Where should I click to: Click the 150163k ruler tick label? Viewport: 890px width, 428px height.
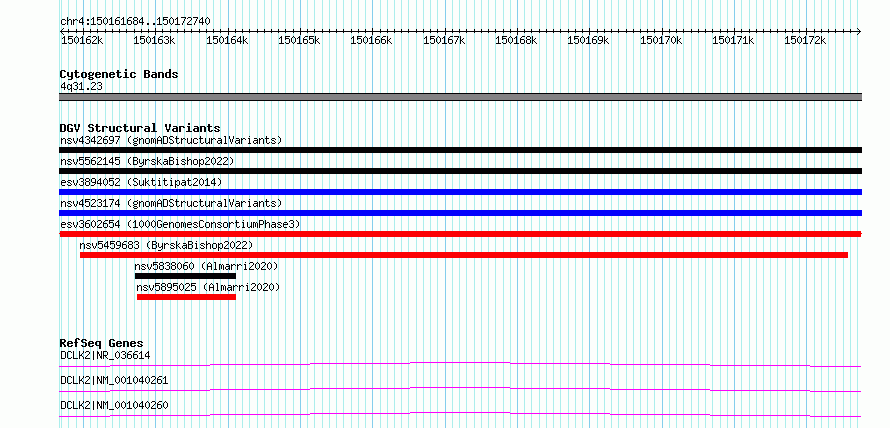(x=154, y=41)
